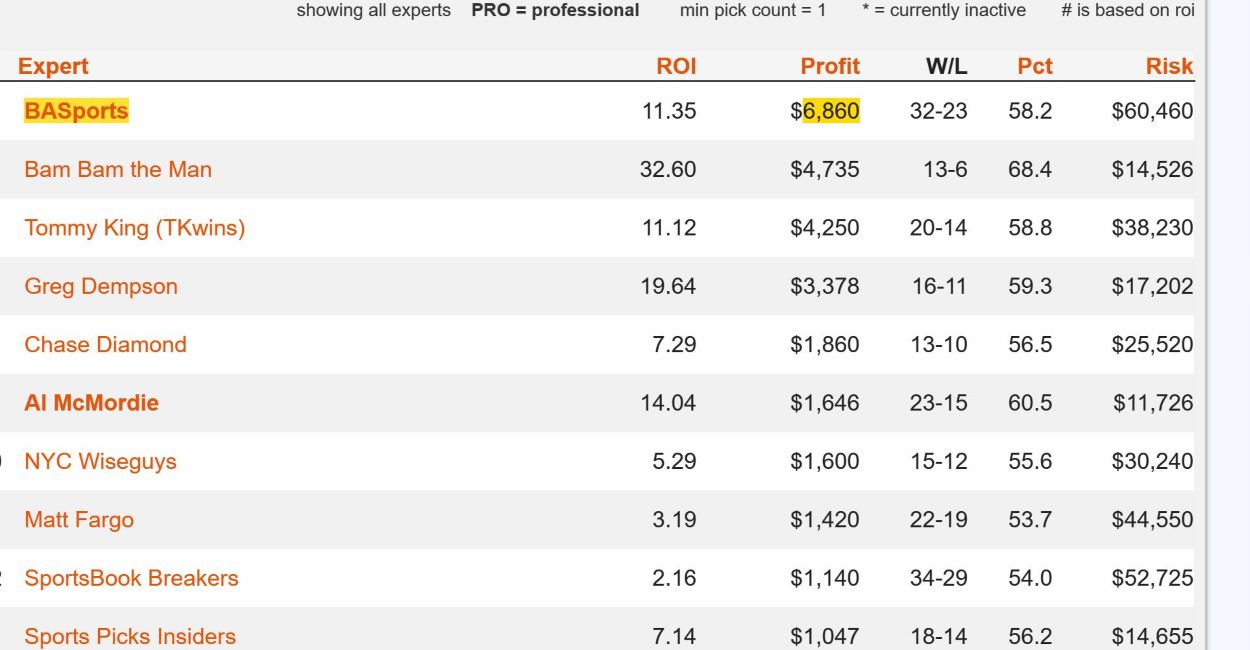Viewport: 1250px width, 650px height.
Task: Sort table by Risk column header
Action: [x=1169, y=66]
